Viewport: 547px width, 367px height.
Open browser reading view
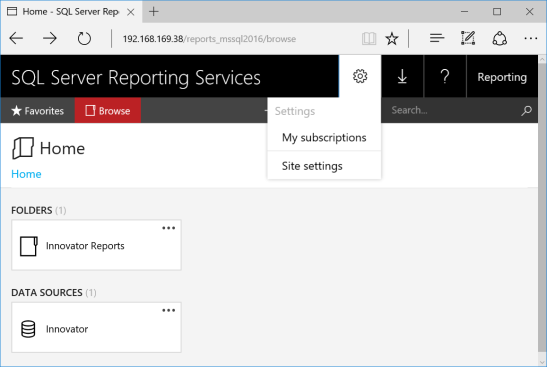coord(369,38)
